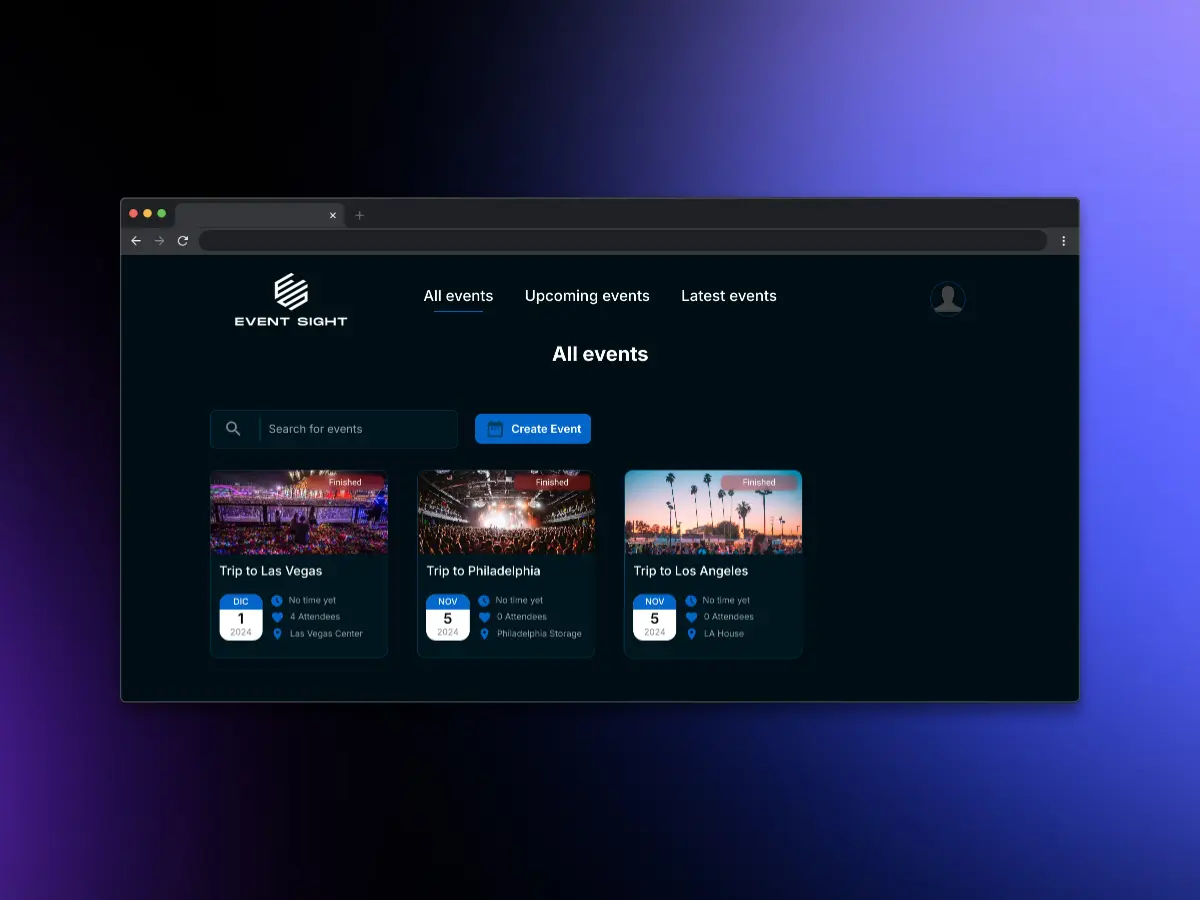Focus the Search for events field
The image size is (1200, 900).
355,429
